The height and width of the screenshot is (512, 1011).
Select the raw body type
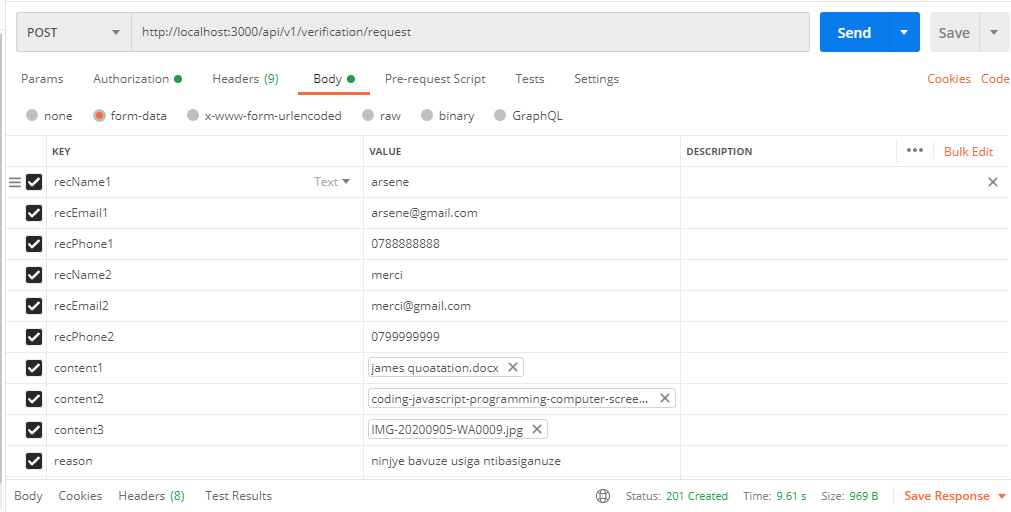[368, 115]
